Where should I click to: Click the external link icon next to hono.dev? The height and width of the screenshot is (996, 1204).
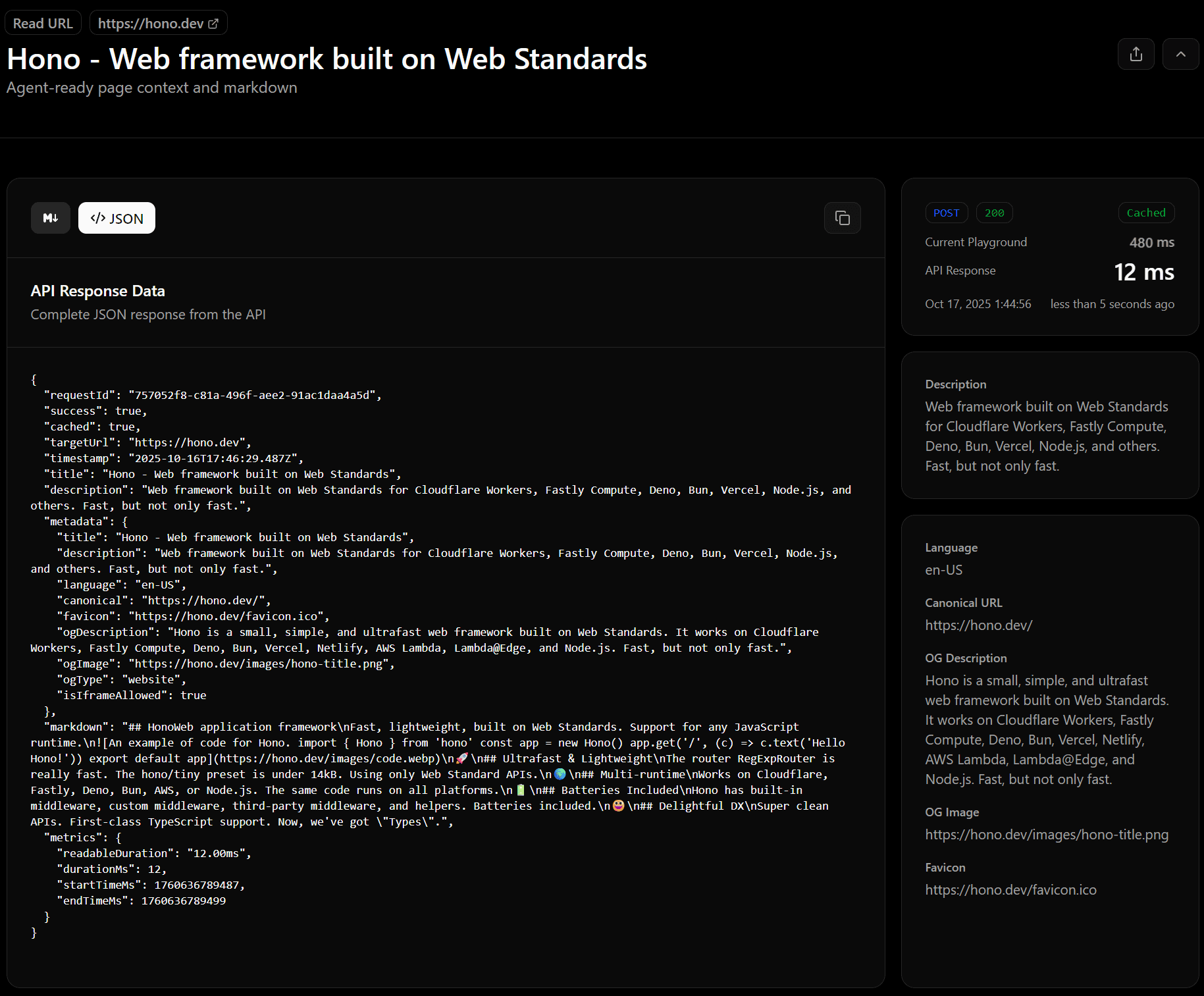(212, 22)
